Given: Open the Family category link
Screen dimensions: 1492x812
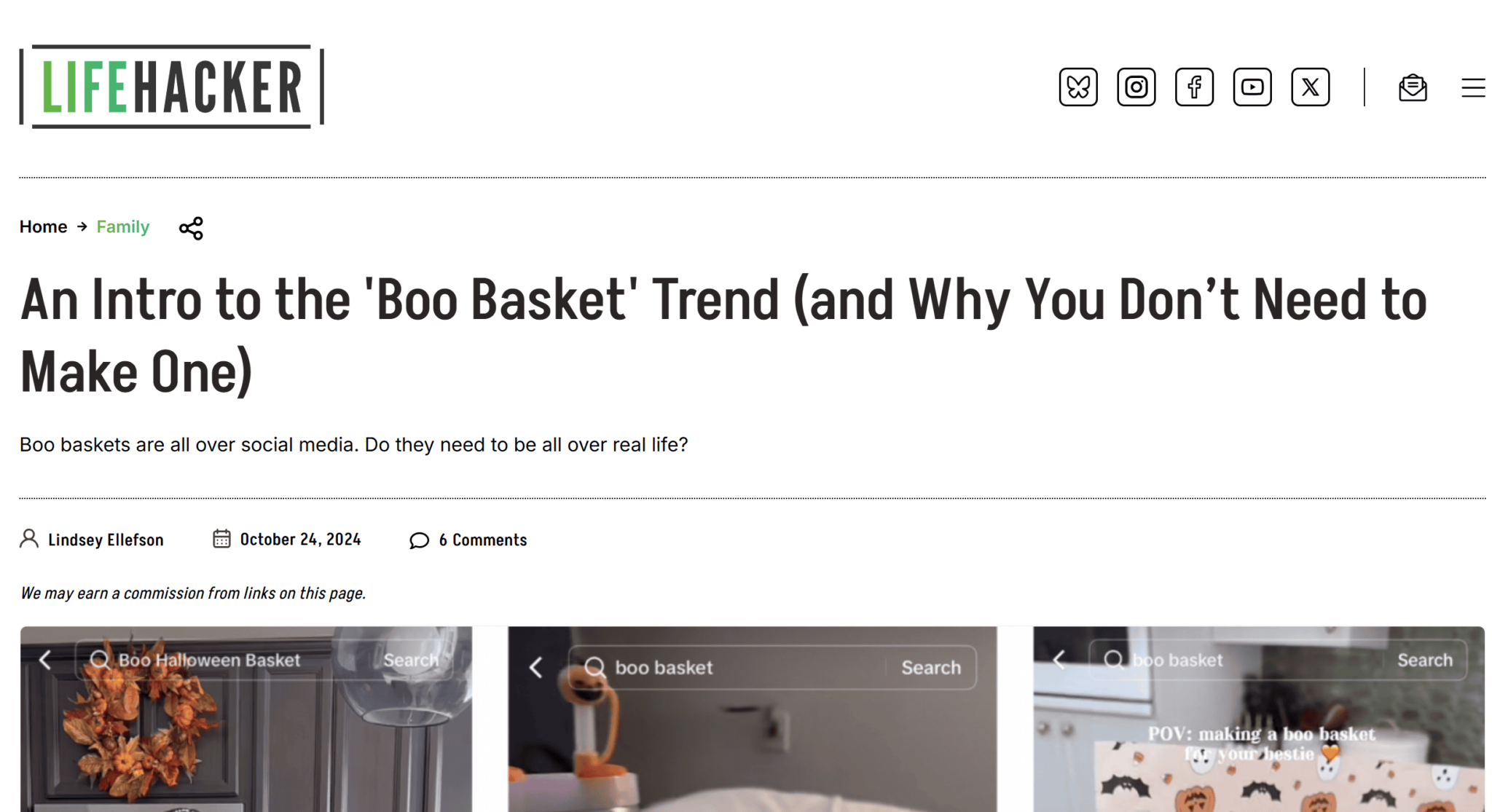Looking at the screenshot, I should pyautogui.click(x=122, y=226).
